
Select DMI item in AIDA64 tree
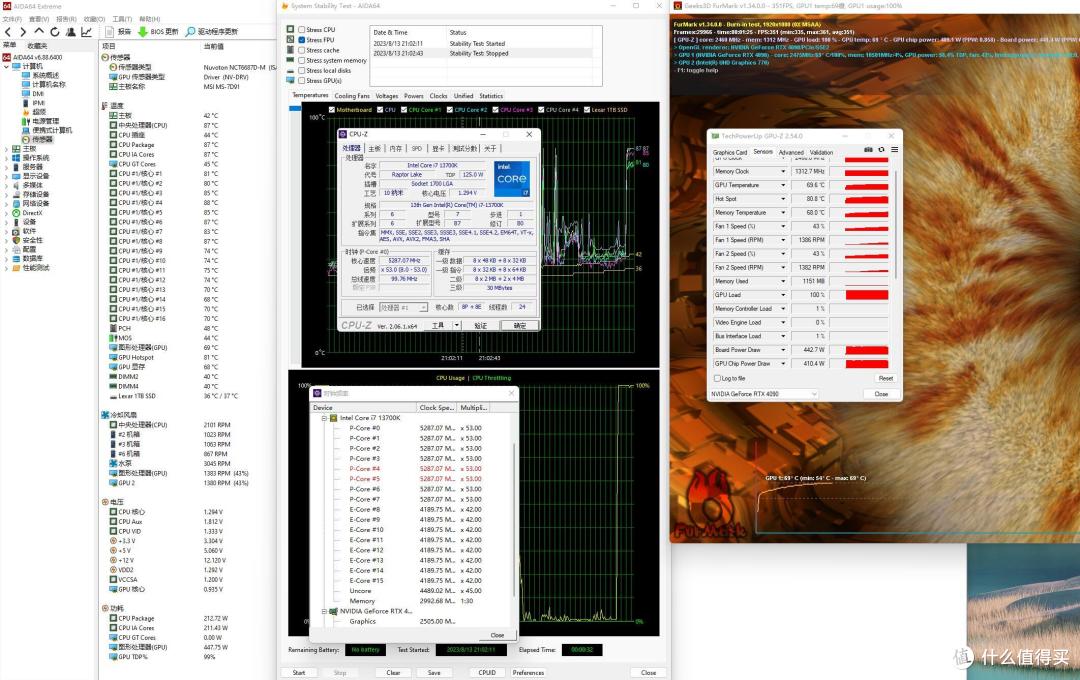32,94
